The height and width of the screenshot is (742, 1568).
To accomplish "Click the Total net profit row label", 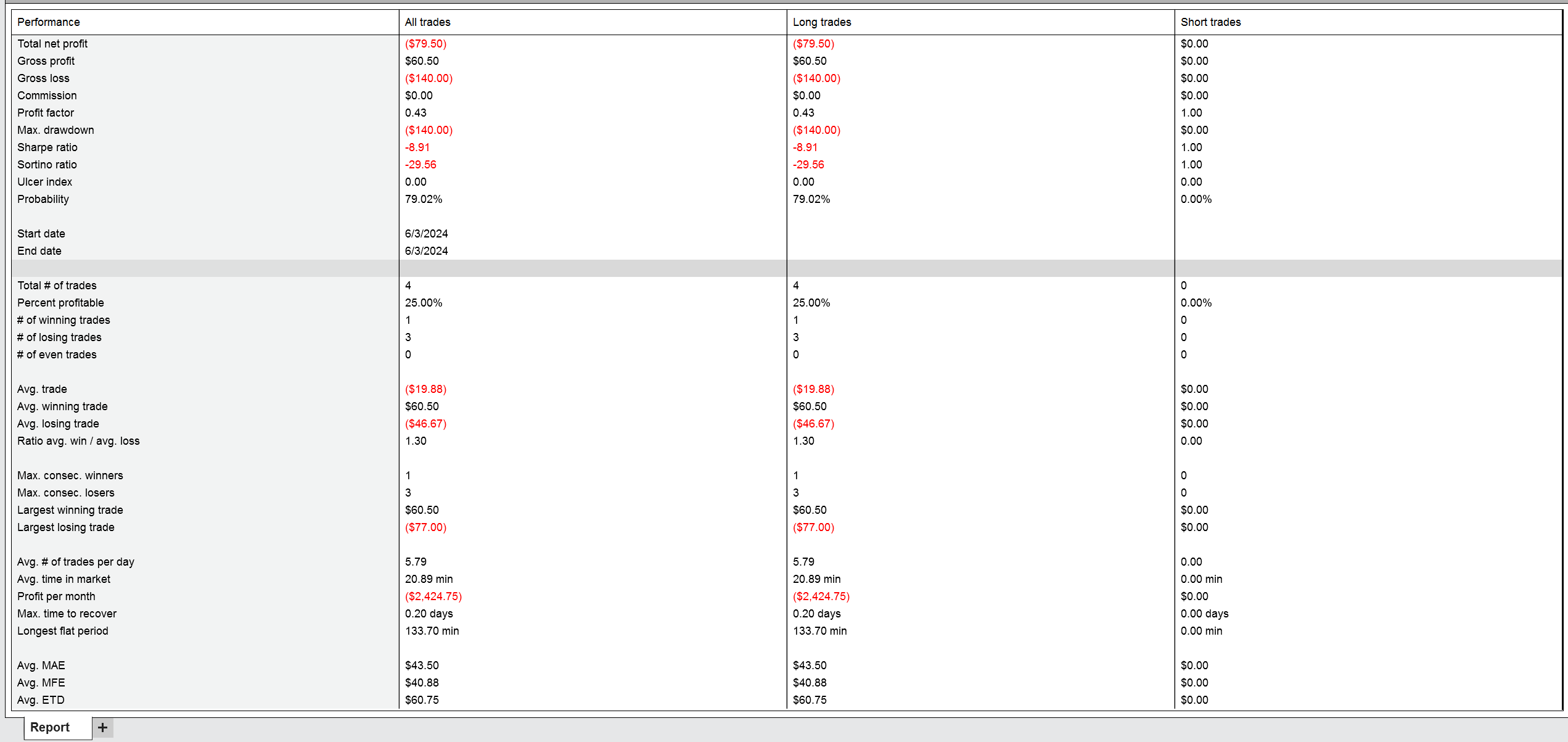I will click(x=52, y=44).
